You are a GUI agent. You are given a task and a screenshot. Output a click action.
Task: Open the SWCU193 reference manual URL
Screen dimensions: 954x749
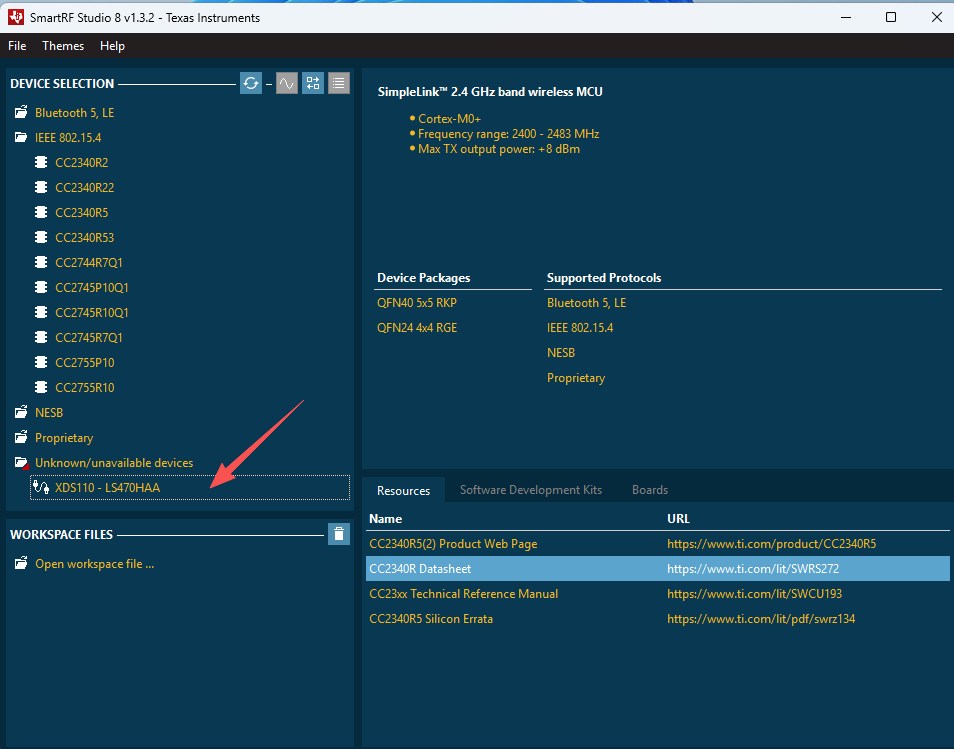tap(754, 593)
